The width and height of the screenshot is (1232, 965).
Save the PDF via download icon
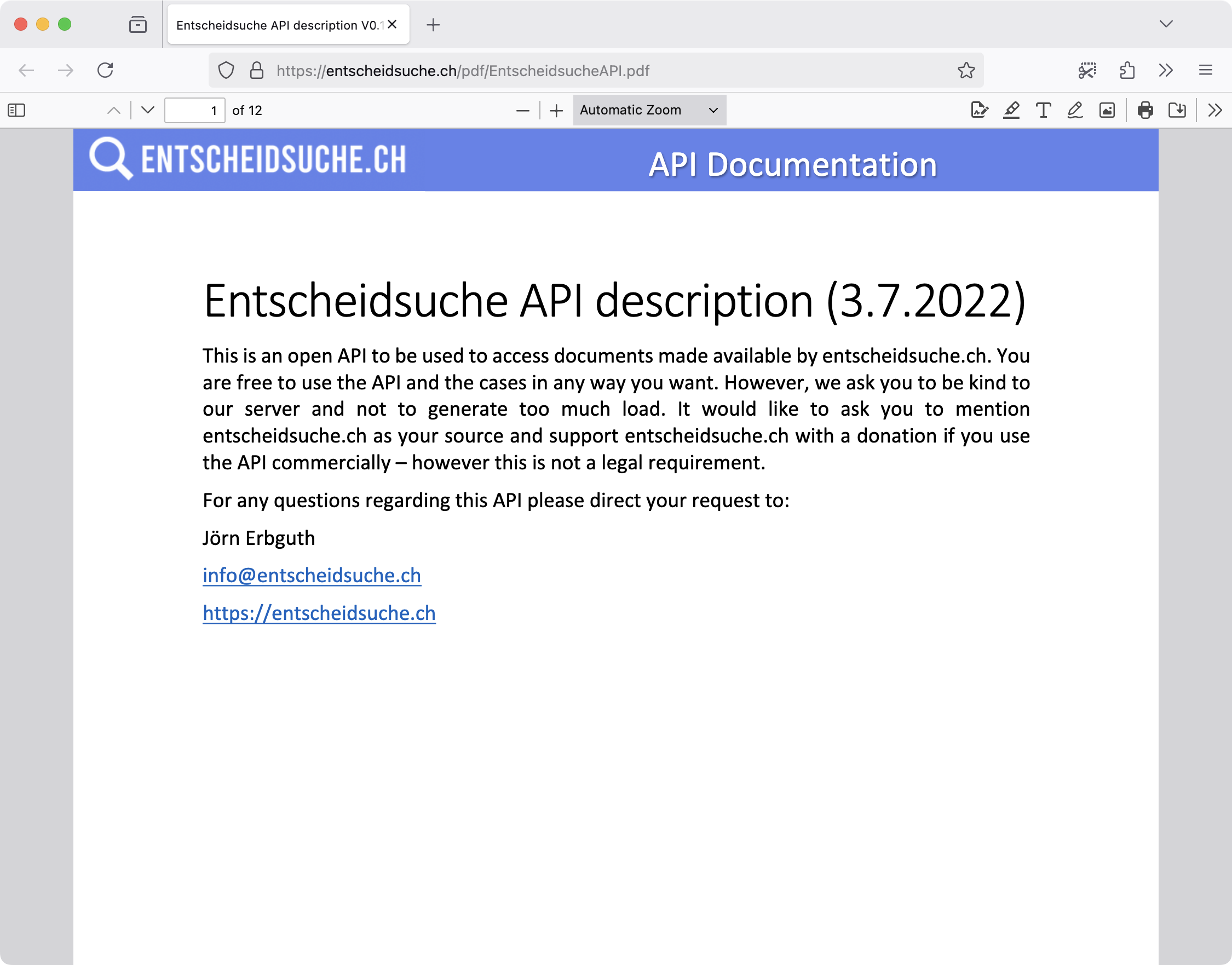pyautogui.click(x=1177, y=110)
